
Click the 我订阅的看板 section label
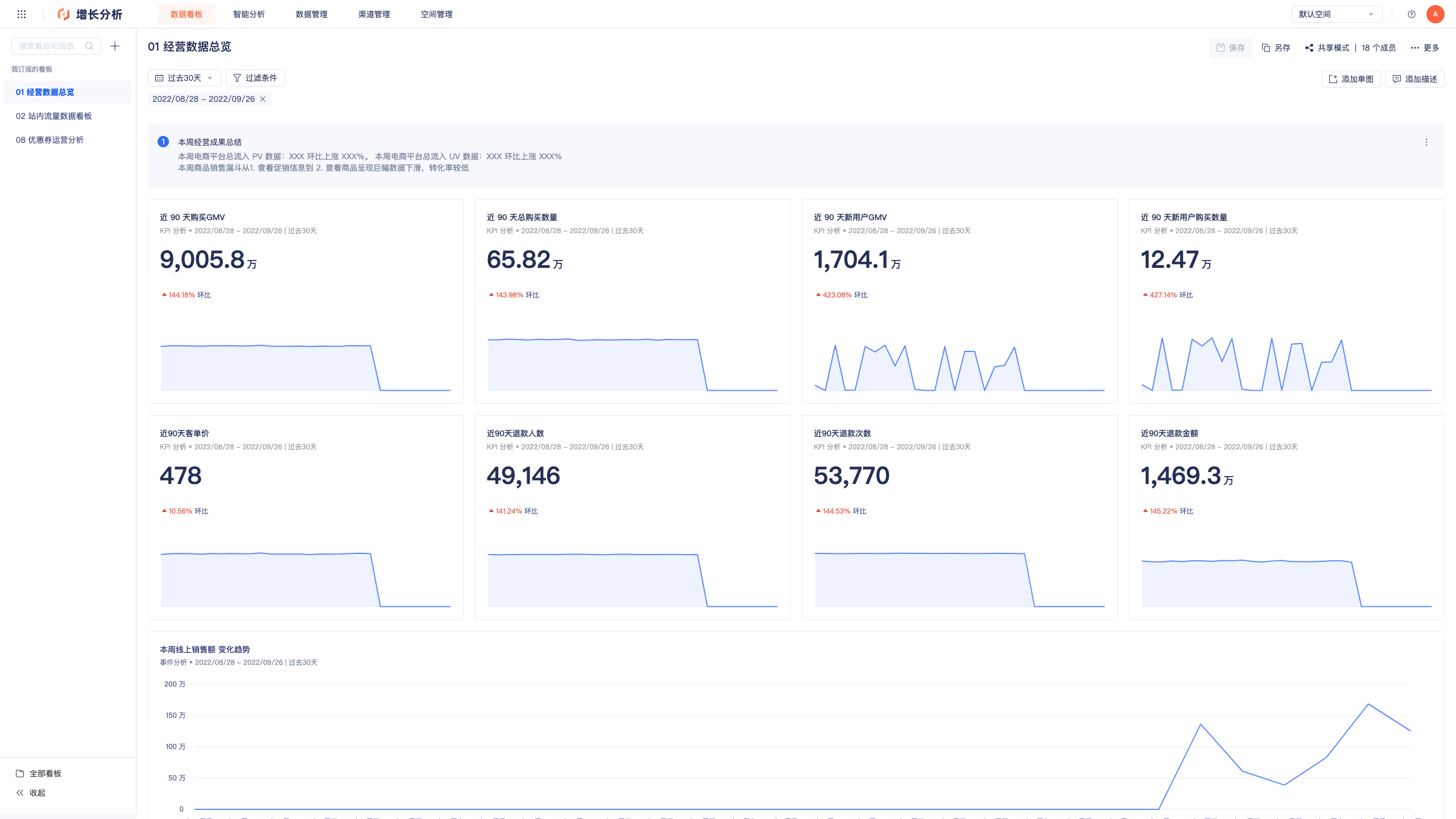[32, 69]
